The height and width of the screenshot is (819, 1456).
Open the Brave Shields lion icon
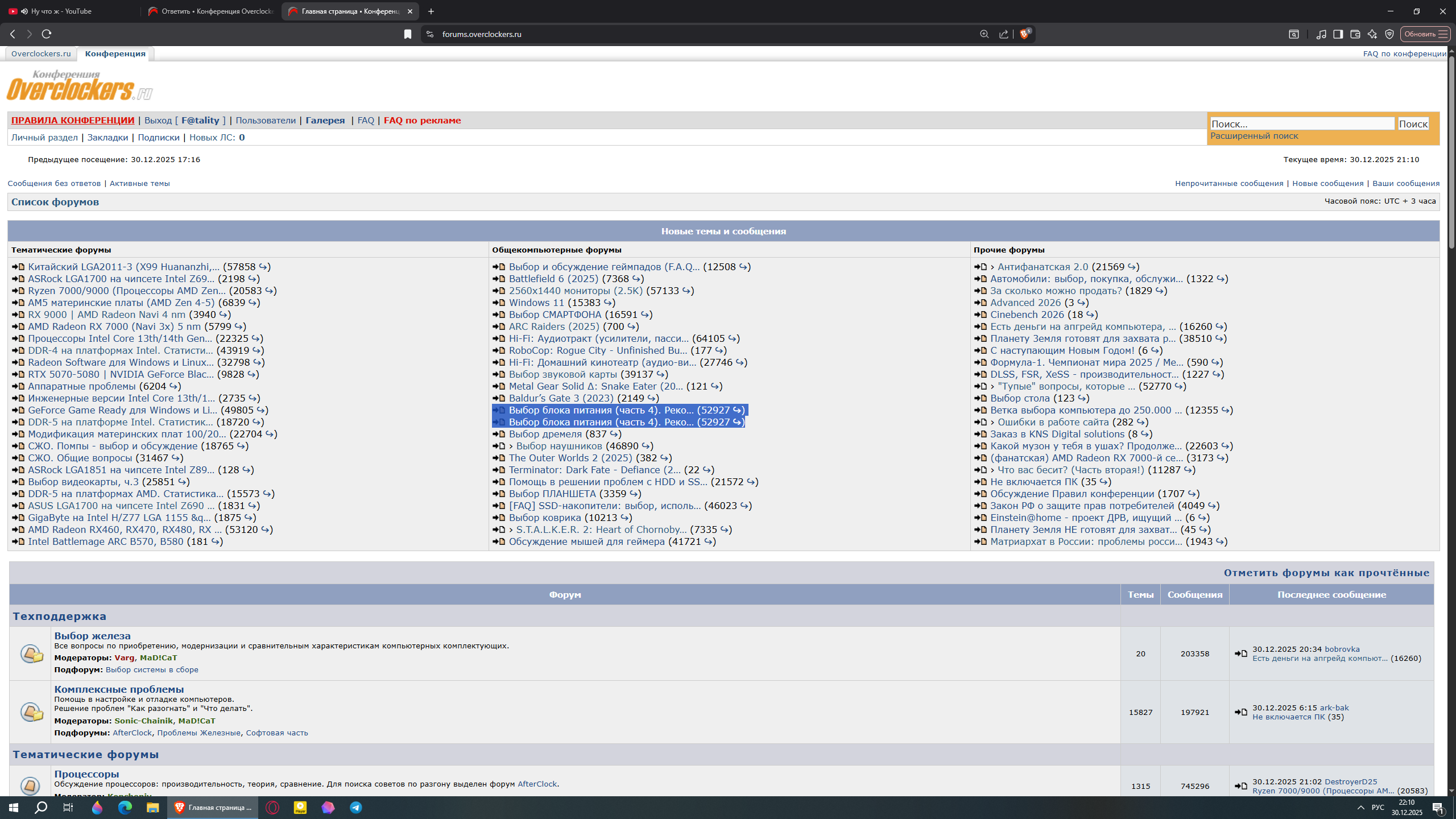click(1024, 34)
